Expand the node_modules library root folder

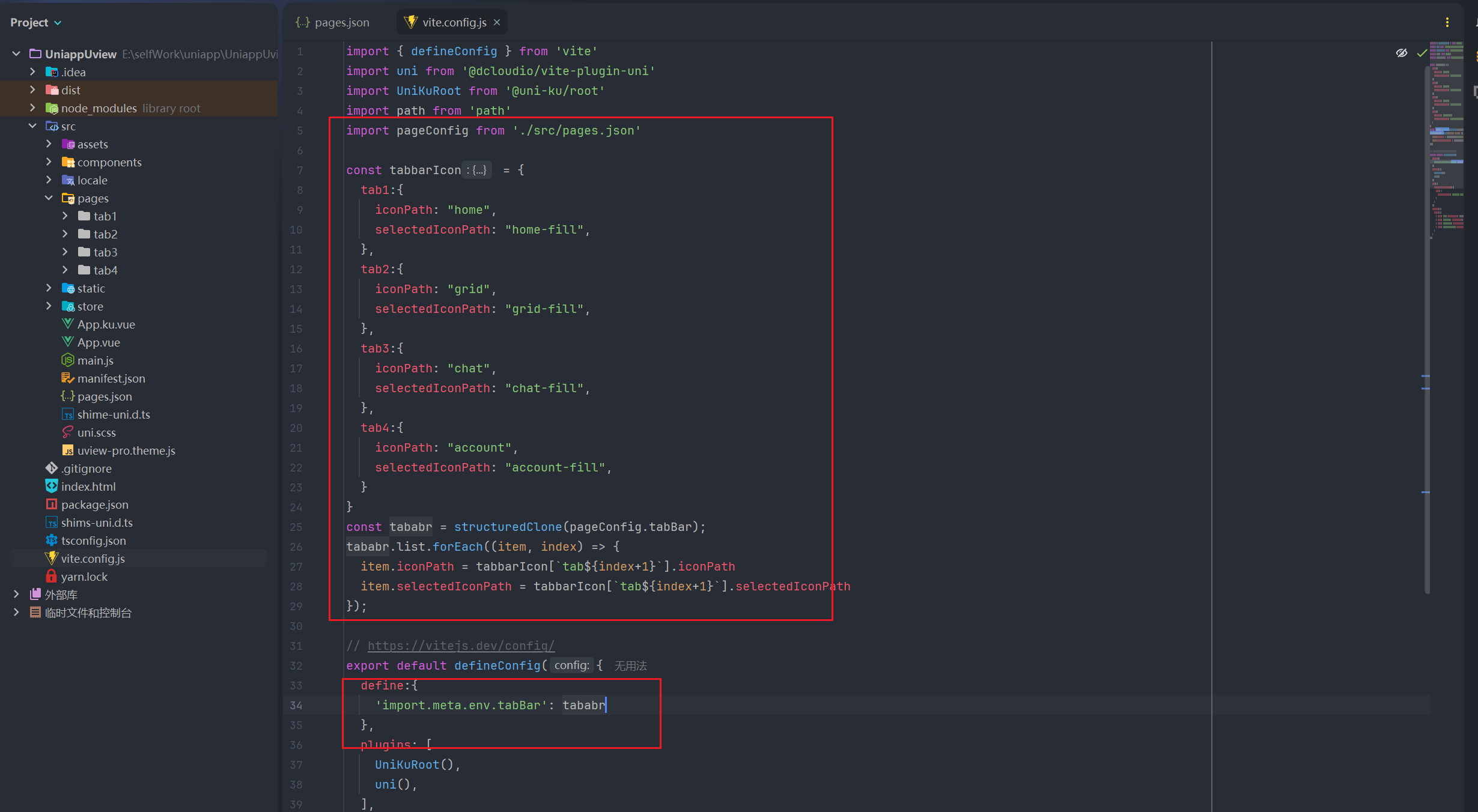click(x=32, y=108)
